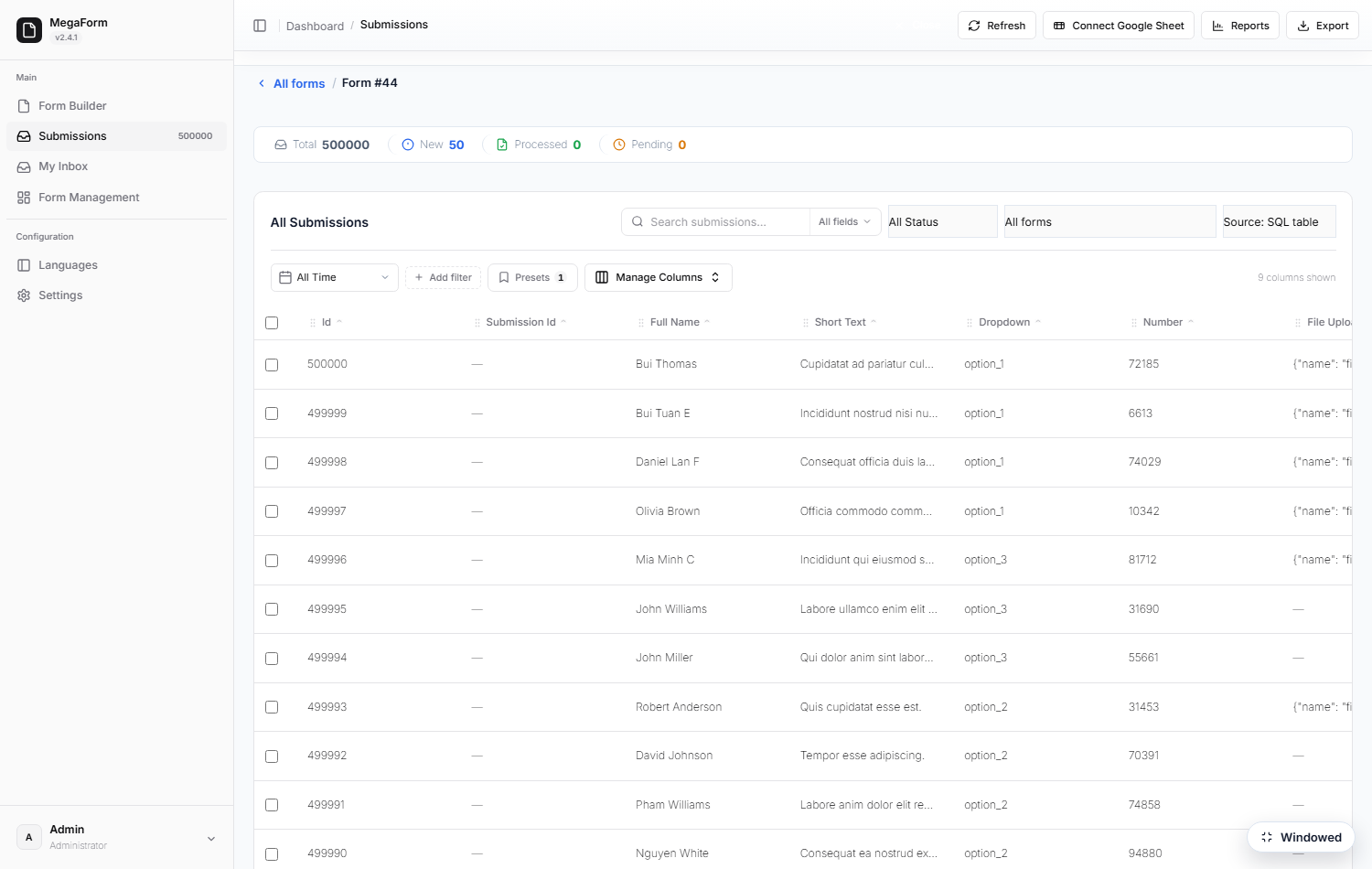Click drag handle icon of Id column

[x=313, y=323]
